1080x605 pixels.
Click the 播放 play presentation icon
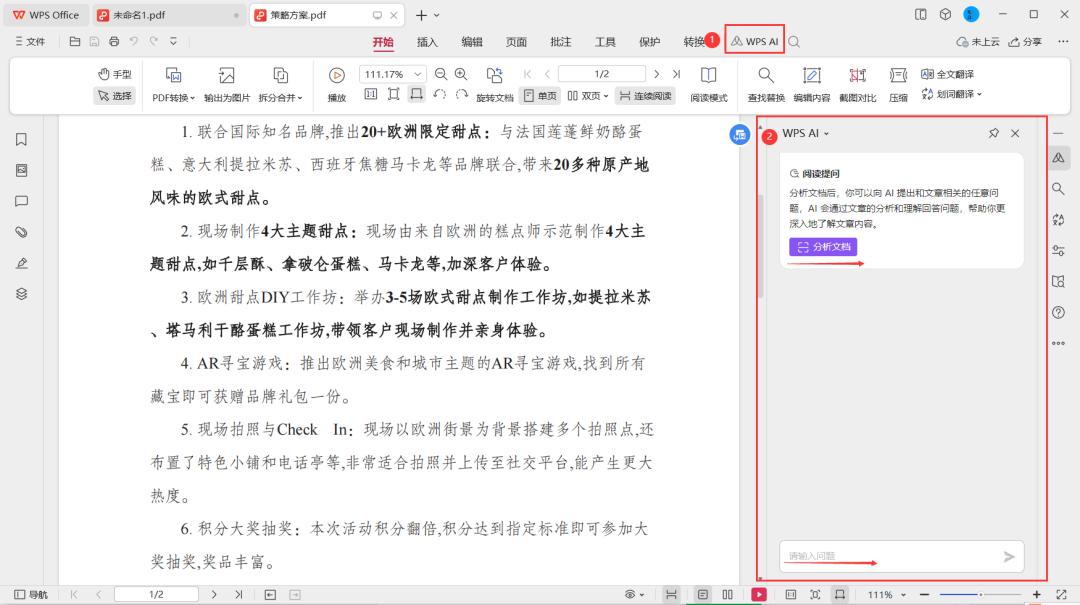(338, 74)
